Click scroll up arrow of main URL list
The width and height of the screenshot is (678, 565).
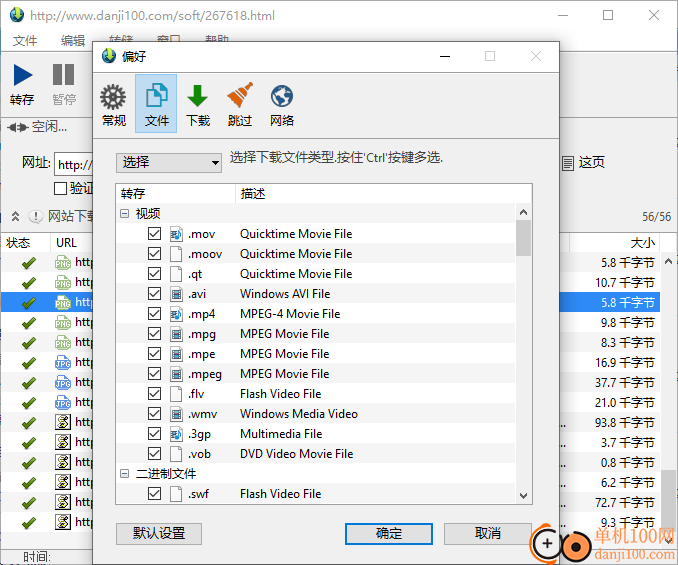coord(668,261)
